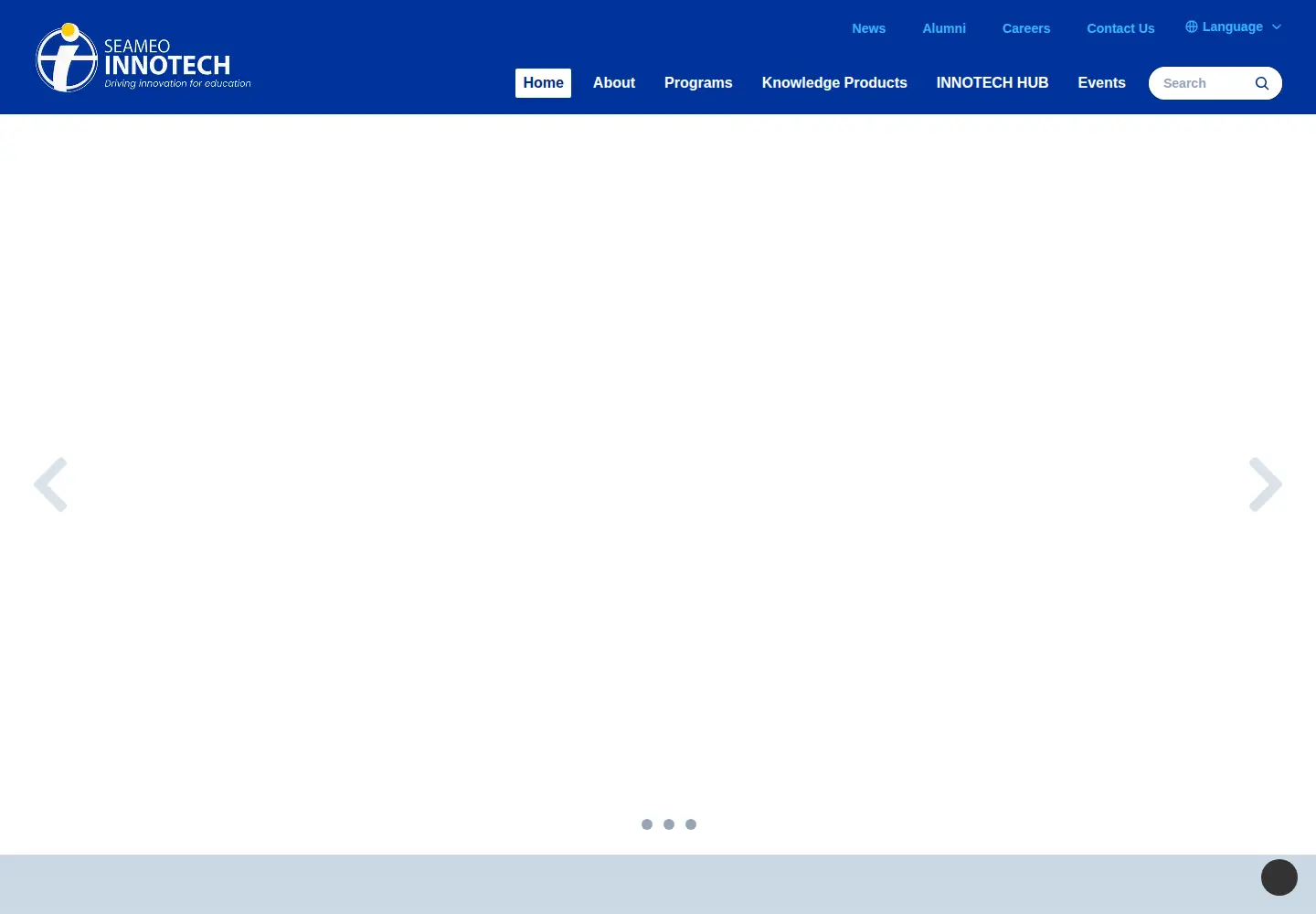Select the first carousel dot
Screen dimensions: 1316x914
647,824
